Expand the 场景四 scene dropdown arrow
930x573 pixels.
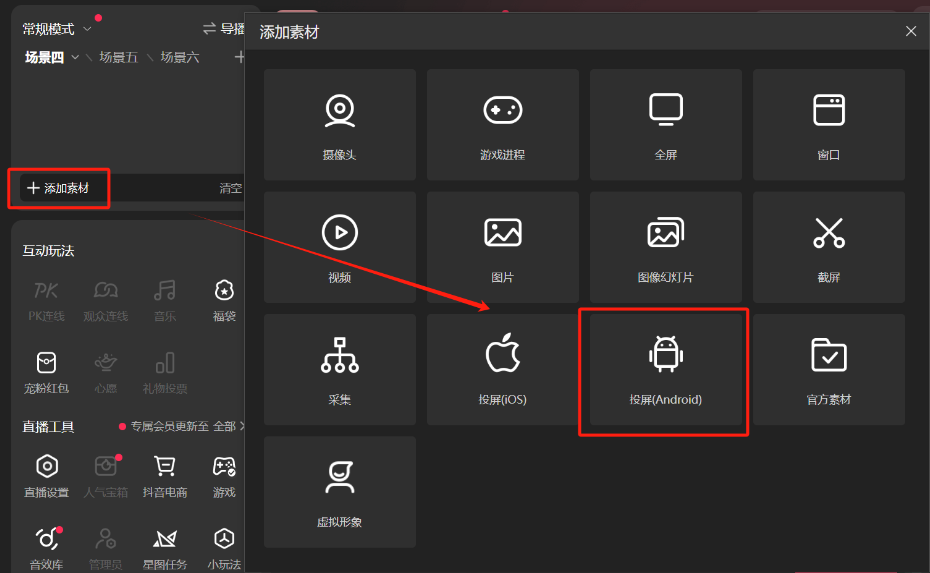click(x=76, y=58)
